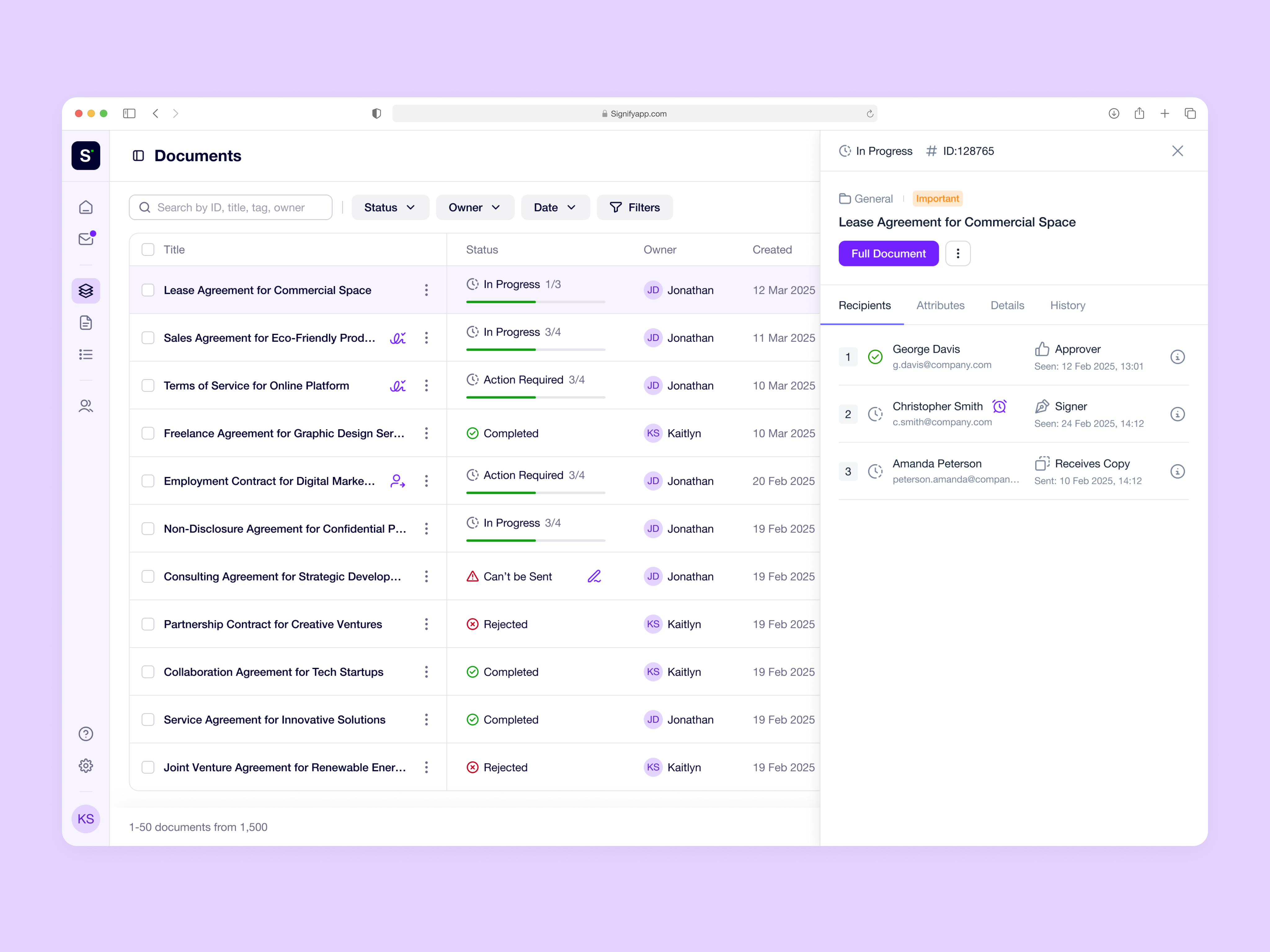Click the alarm reminder icon beside Christopher Smith
1270x952 pixels.
click(x=1000, y=406)
